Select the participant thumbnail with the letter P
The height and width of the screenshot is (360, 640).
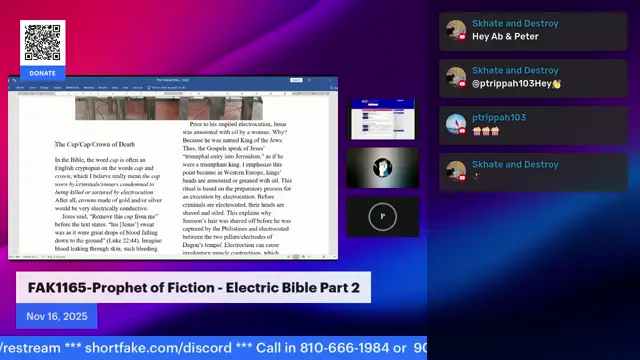point(382,217)
